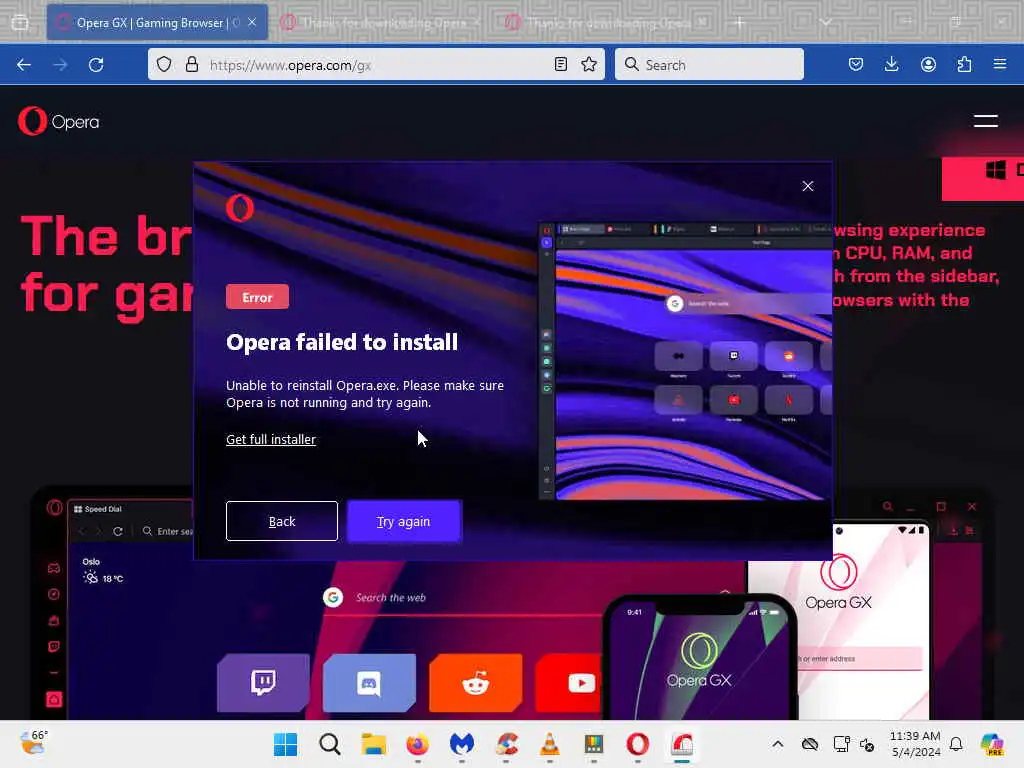Switch to the Opera installer taskbar icon
The width and height of the screenshot is (1024, 768).
point(682,744)
